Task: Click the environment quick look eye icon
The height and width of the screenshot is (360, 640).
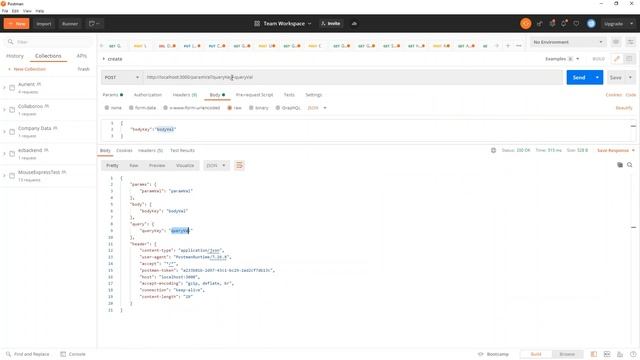Action: coord(616,42)
